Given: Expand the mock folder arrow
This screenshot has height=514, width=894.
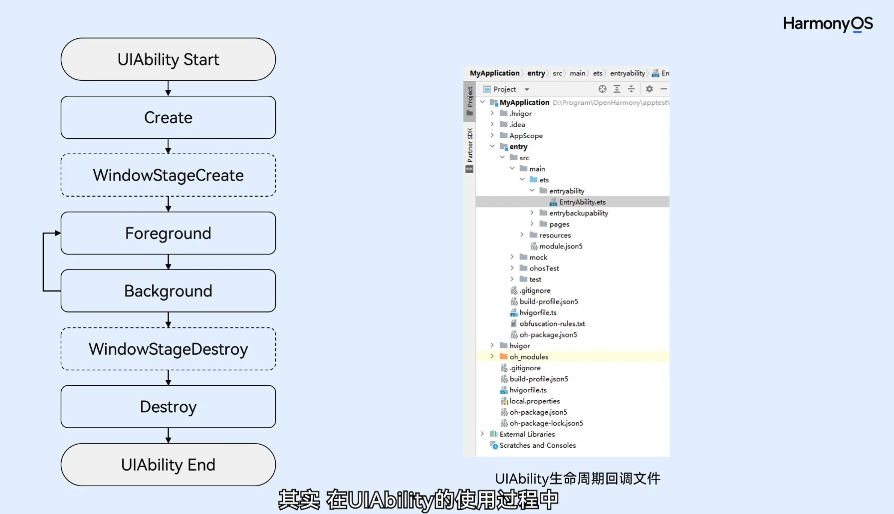Looking at the screenshot, I should click(x=512, y=257).
